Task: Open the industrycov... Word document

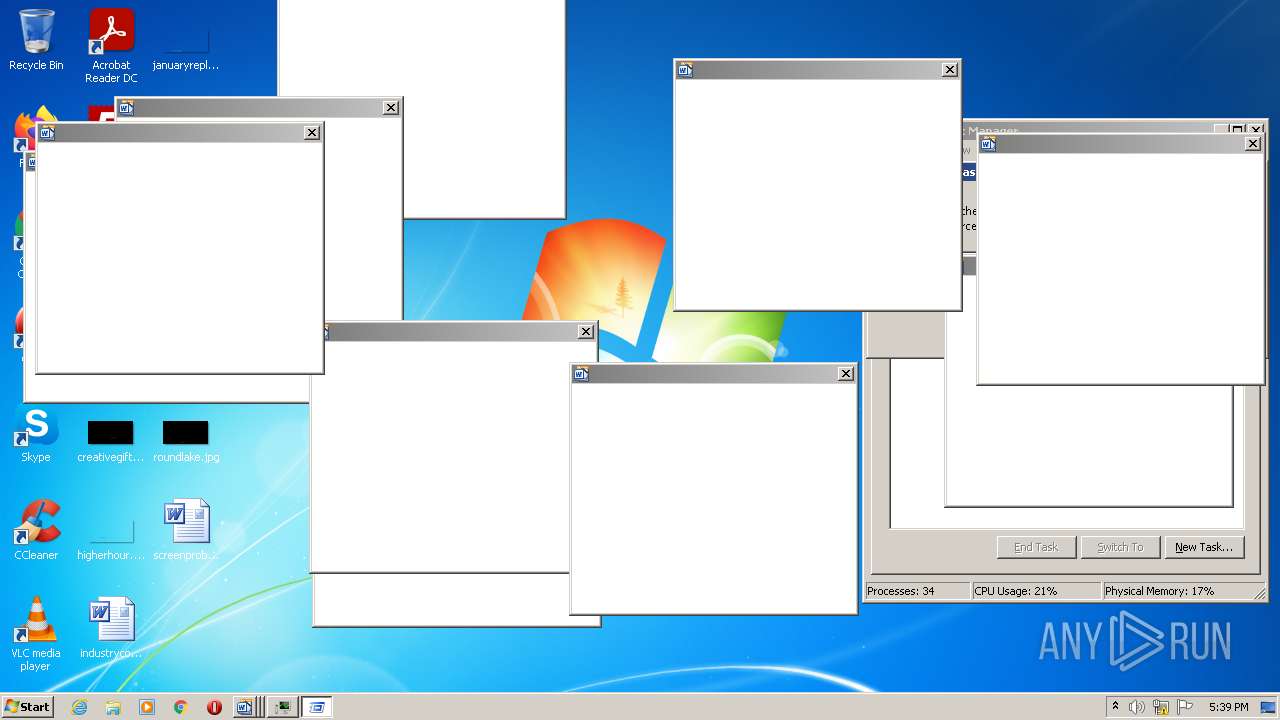Action: (x=111, y=628)
